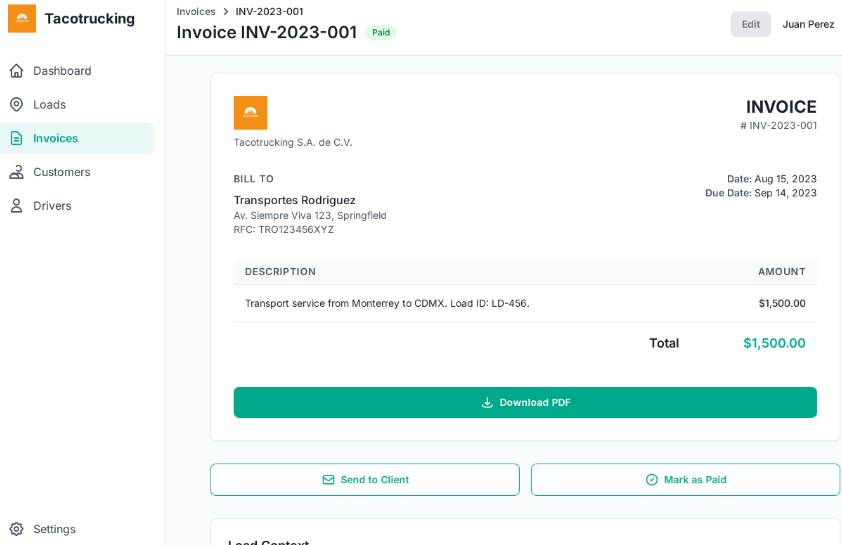Navigate to the Drivers page

tap(52, 206)
